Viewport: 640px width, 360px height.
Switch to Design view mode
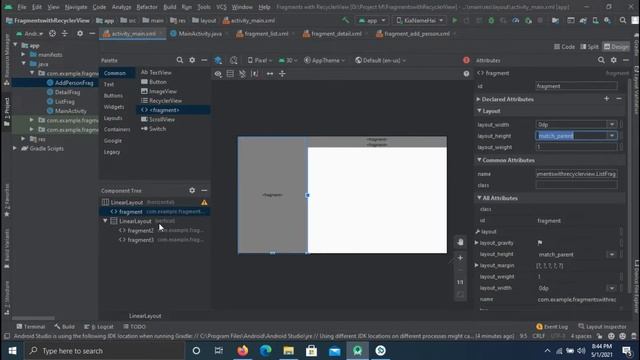click(616, 47)
